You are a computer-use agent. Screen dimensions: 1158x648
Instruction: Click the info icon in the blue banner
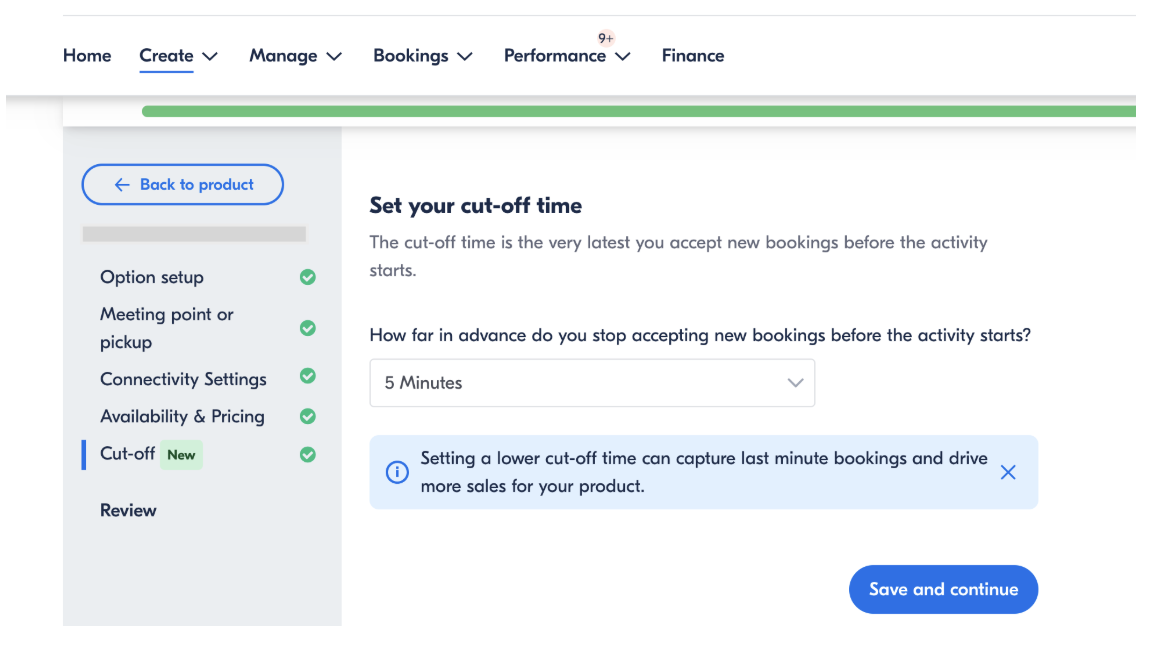[x=397, y=473]
